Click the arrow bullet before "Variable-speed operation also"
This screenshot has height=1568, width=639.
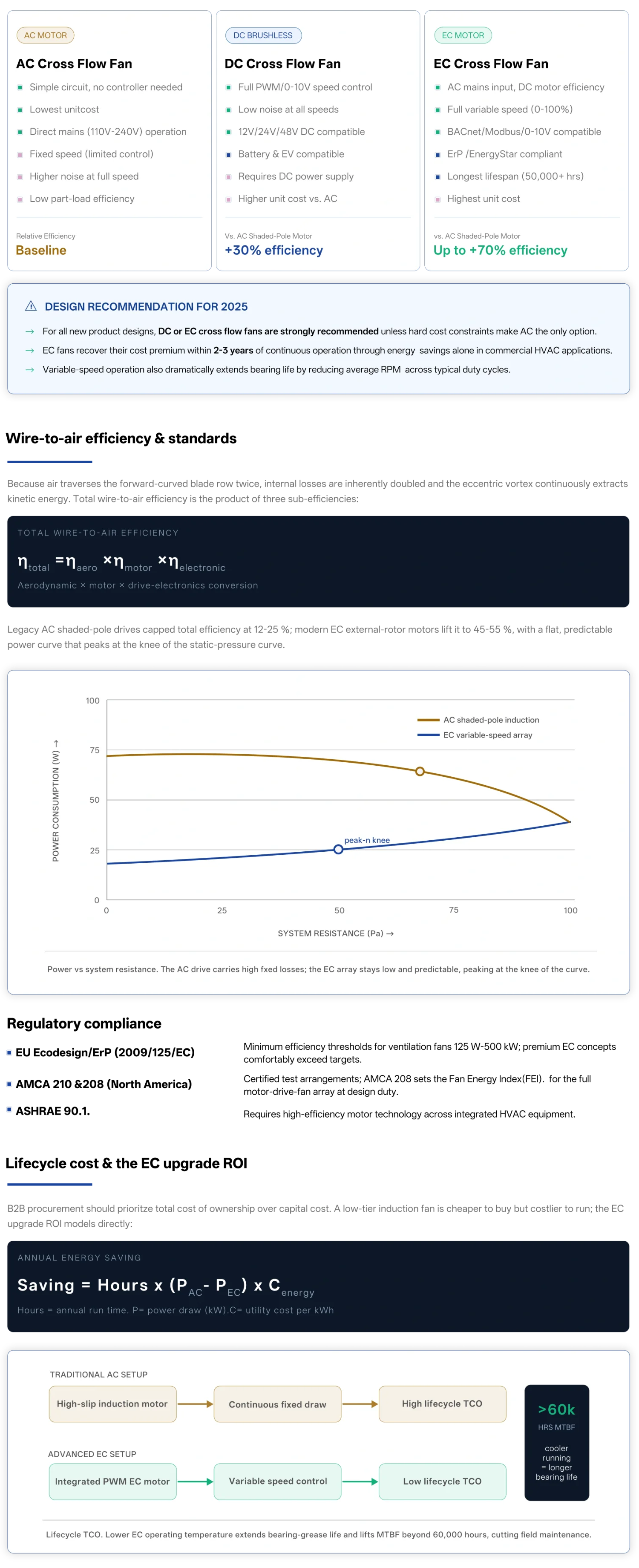click(x=29, y=369)
